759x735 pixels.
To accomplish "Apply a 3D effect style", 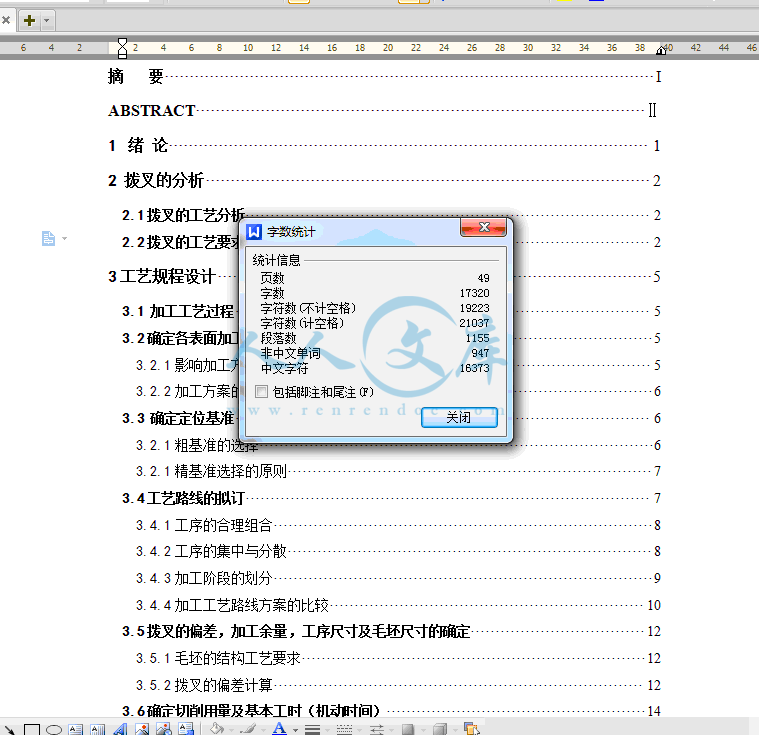I will pyautogui.click(x=440, y=730).
